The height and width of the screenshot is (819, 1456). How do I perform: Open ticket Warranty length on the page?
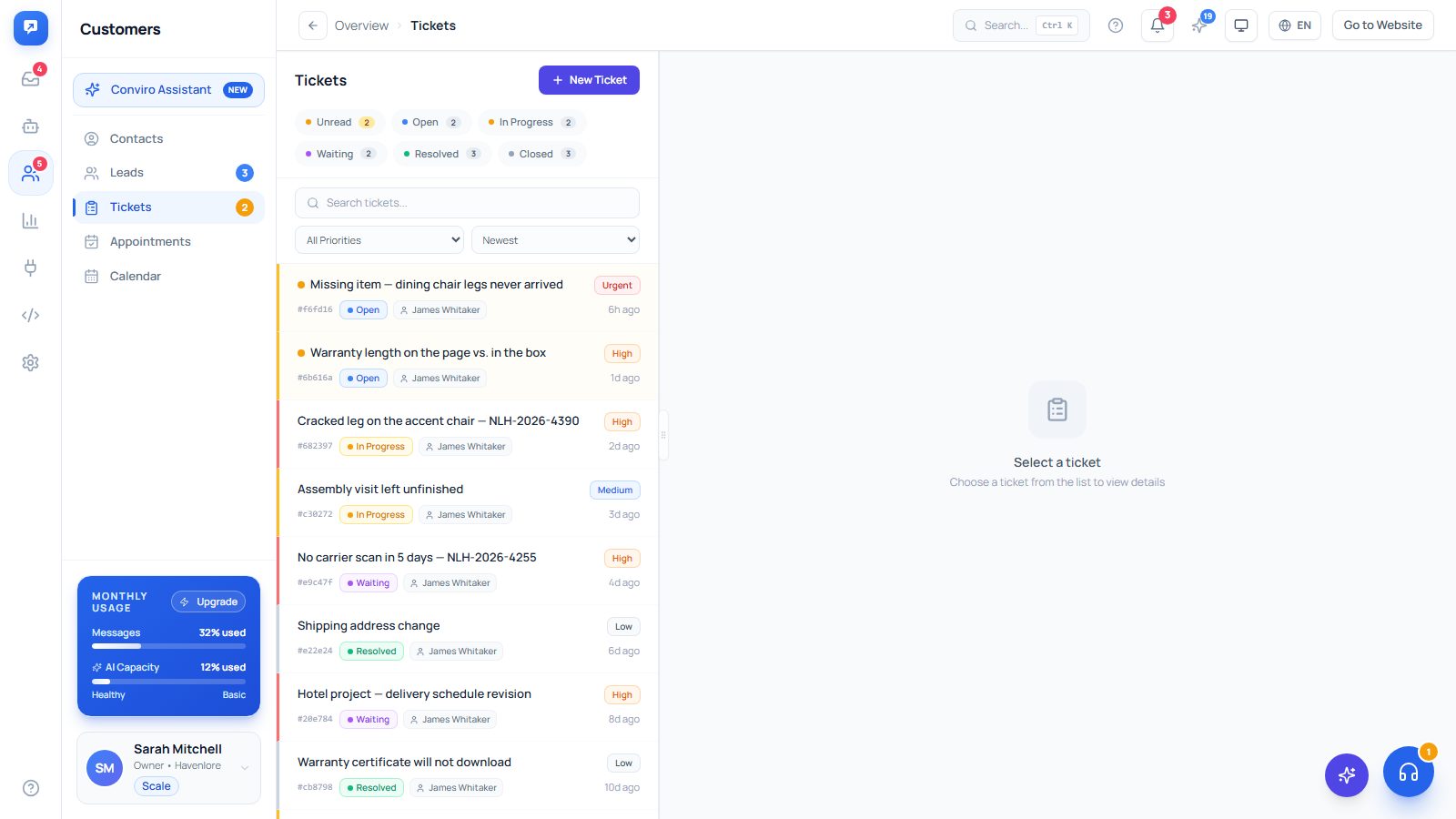468,366
